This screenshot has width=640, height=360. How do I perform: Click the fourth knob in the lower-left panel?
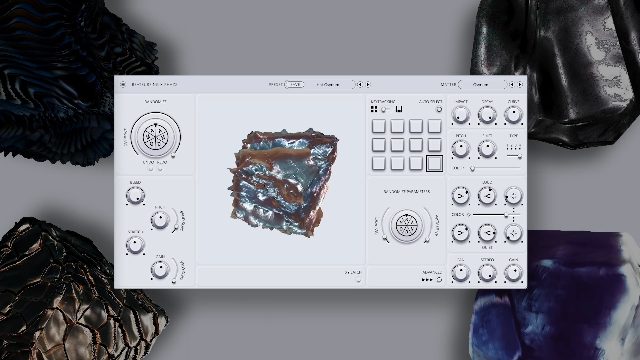[x=160, y=269]
